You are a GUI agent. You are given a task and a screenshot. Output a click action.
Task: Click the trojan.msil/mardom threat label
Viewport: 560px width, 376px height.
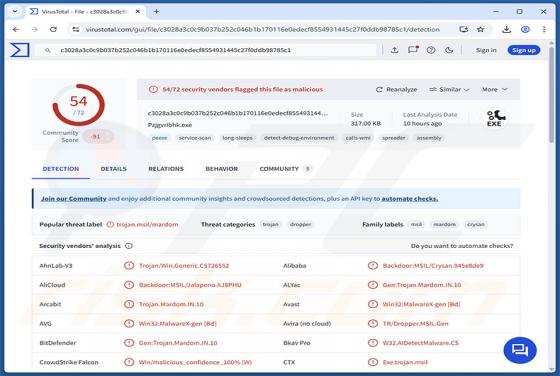147,225
